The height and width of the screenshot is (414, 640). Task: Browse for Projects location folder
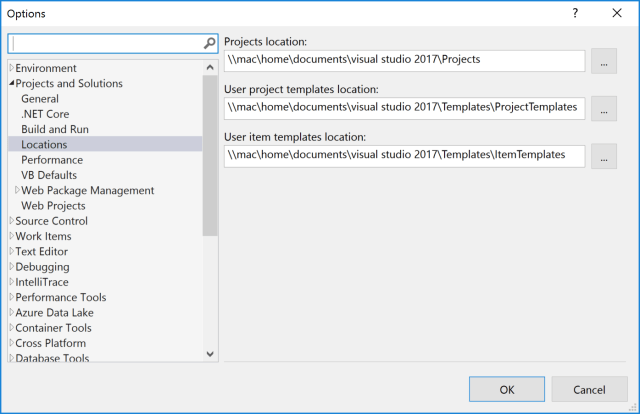[x=604, y=60]
